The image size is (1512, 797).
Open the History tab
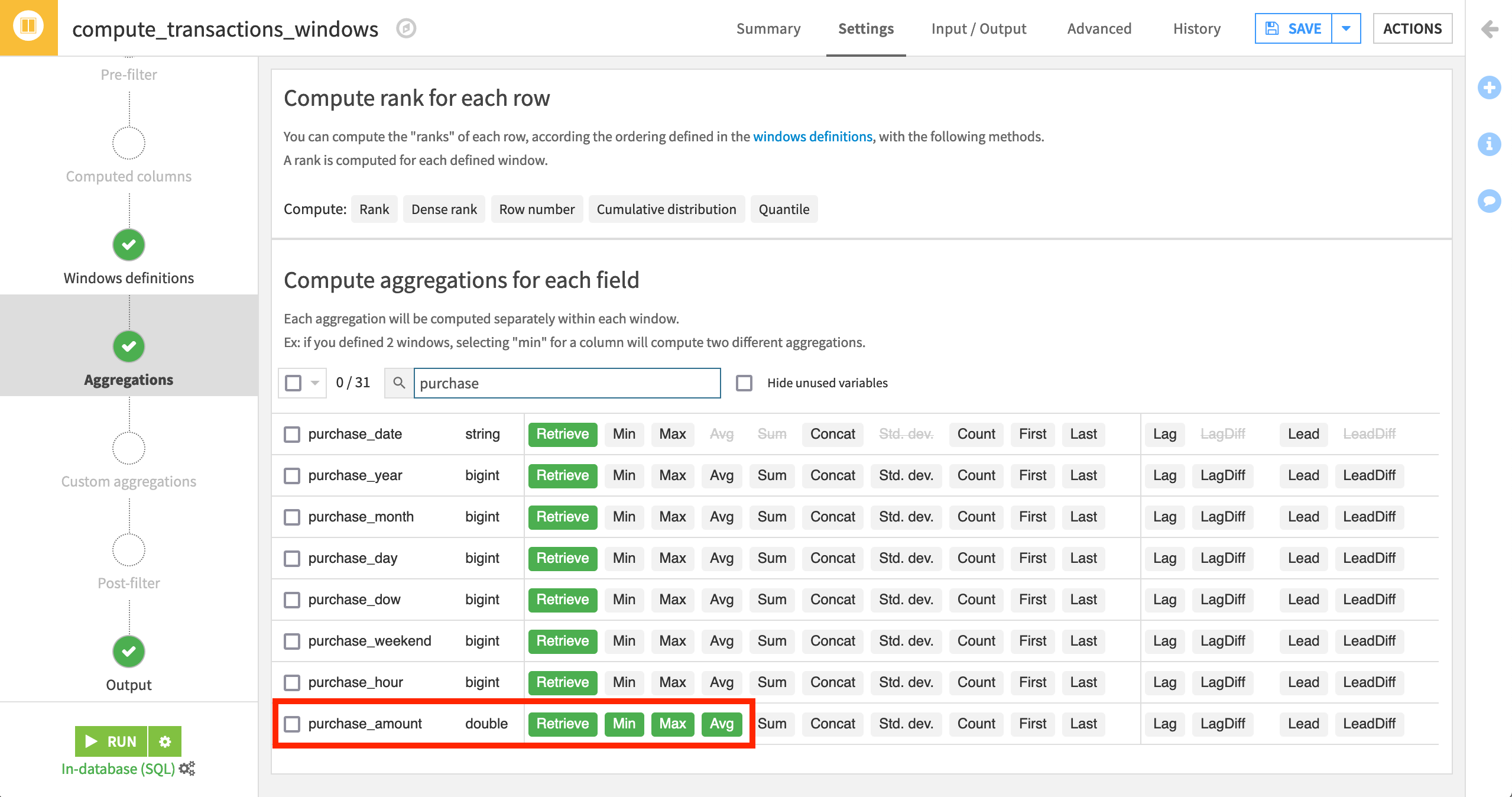coord(1197,28)
